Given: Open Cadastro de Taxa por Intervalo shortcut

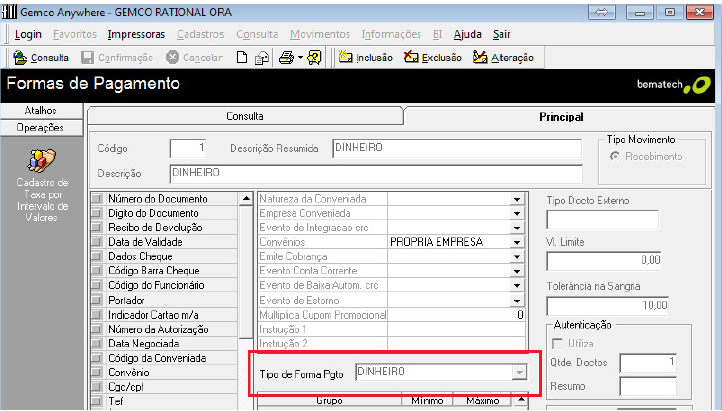Looking at the screenshot, I should pyautogui.click(x=42, y=186).
